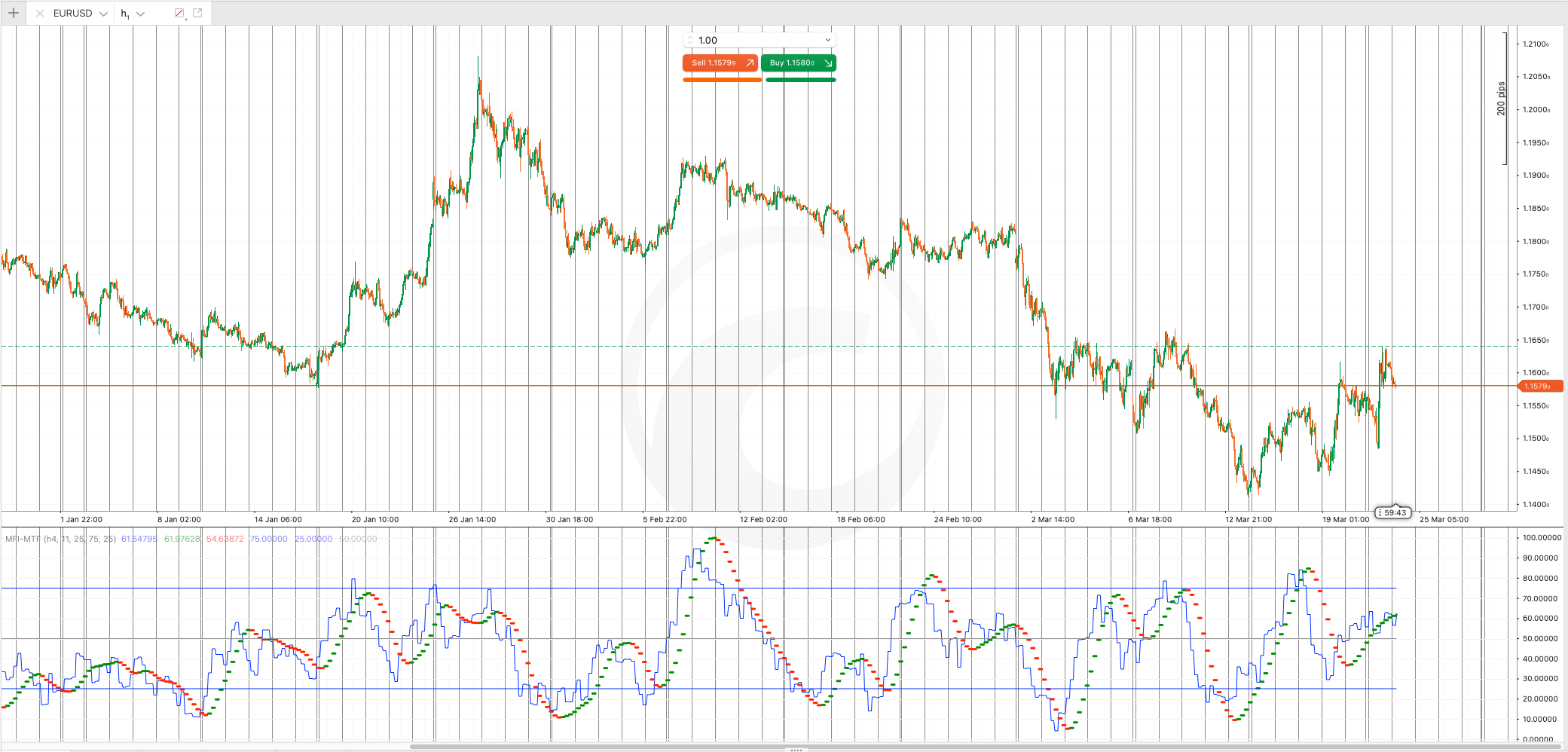
Task: Click the horizontal scrollbar at bottom
Action: pos(980,747)
